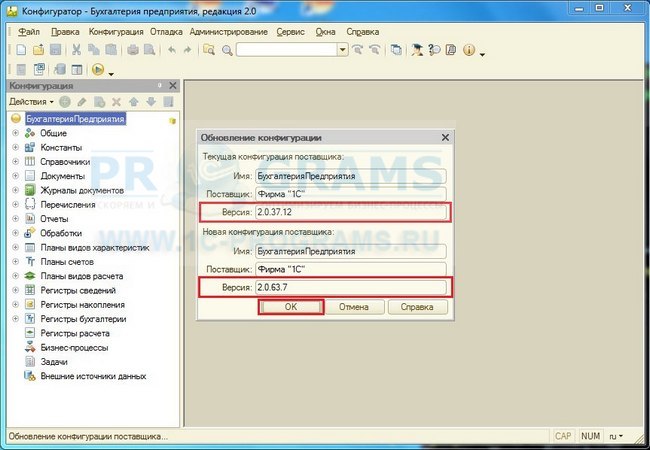Click the new configuration Версия field 2.0.63.7
Screen dimensions: 650x450
pyautogui.click(x=349, y=288)
